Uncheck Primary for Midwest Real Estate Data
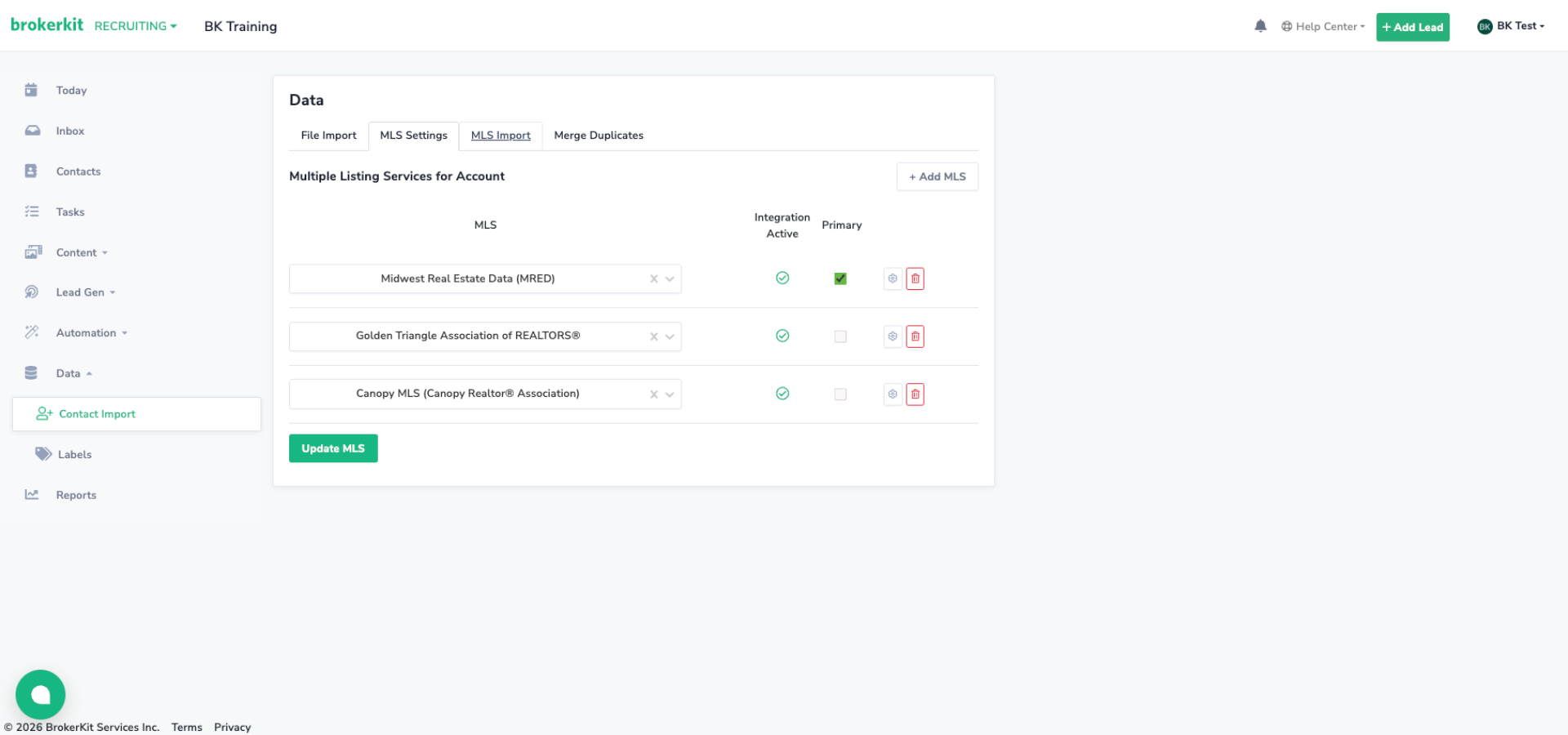The width and height of the screenshot is (1568, 735). [840, 278]
